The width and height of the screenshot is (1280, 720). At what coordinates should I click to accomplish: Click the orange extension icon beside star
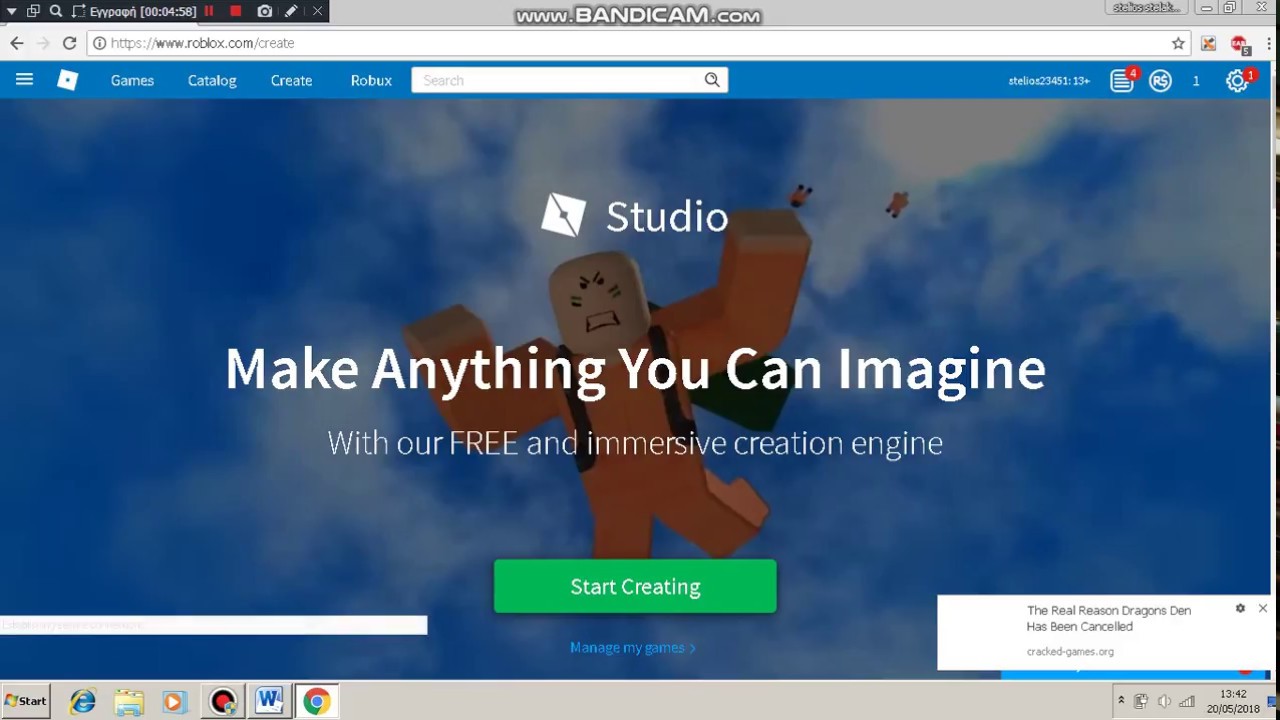point(1209,43)
